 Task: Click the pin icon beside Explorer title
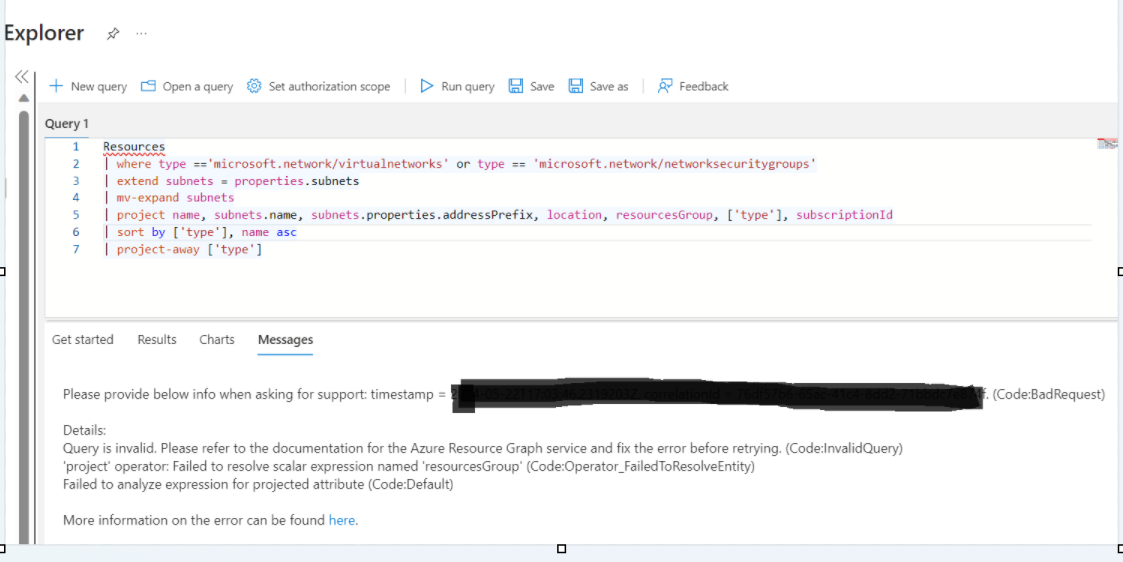click(x=112, y=34)
